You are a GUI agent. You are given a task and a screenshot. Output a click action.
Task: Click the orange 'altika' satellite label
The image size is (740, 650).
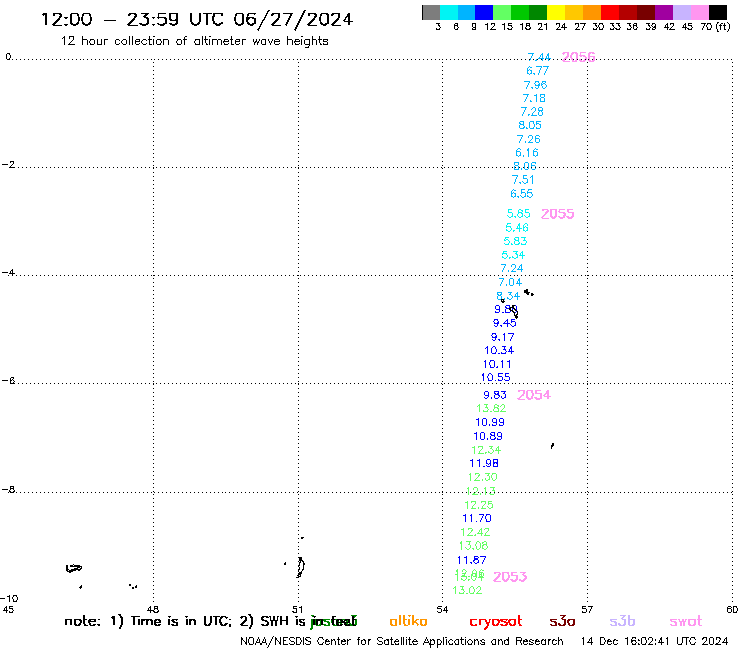(408, 621)
